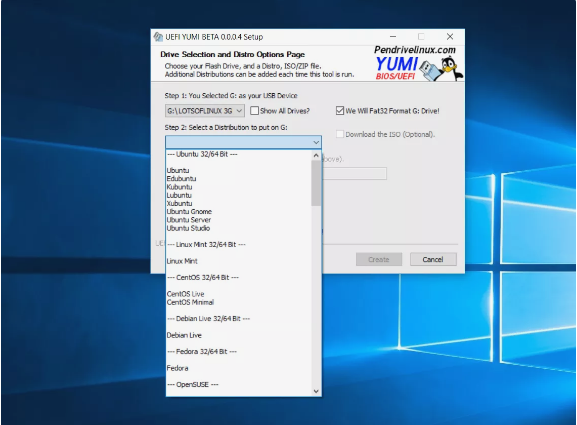Uncheck the Fat32 Format G: Drive checkbox
Screen dimensions: 577x425
[340, 110]
